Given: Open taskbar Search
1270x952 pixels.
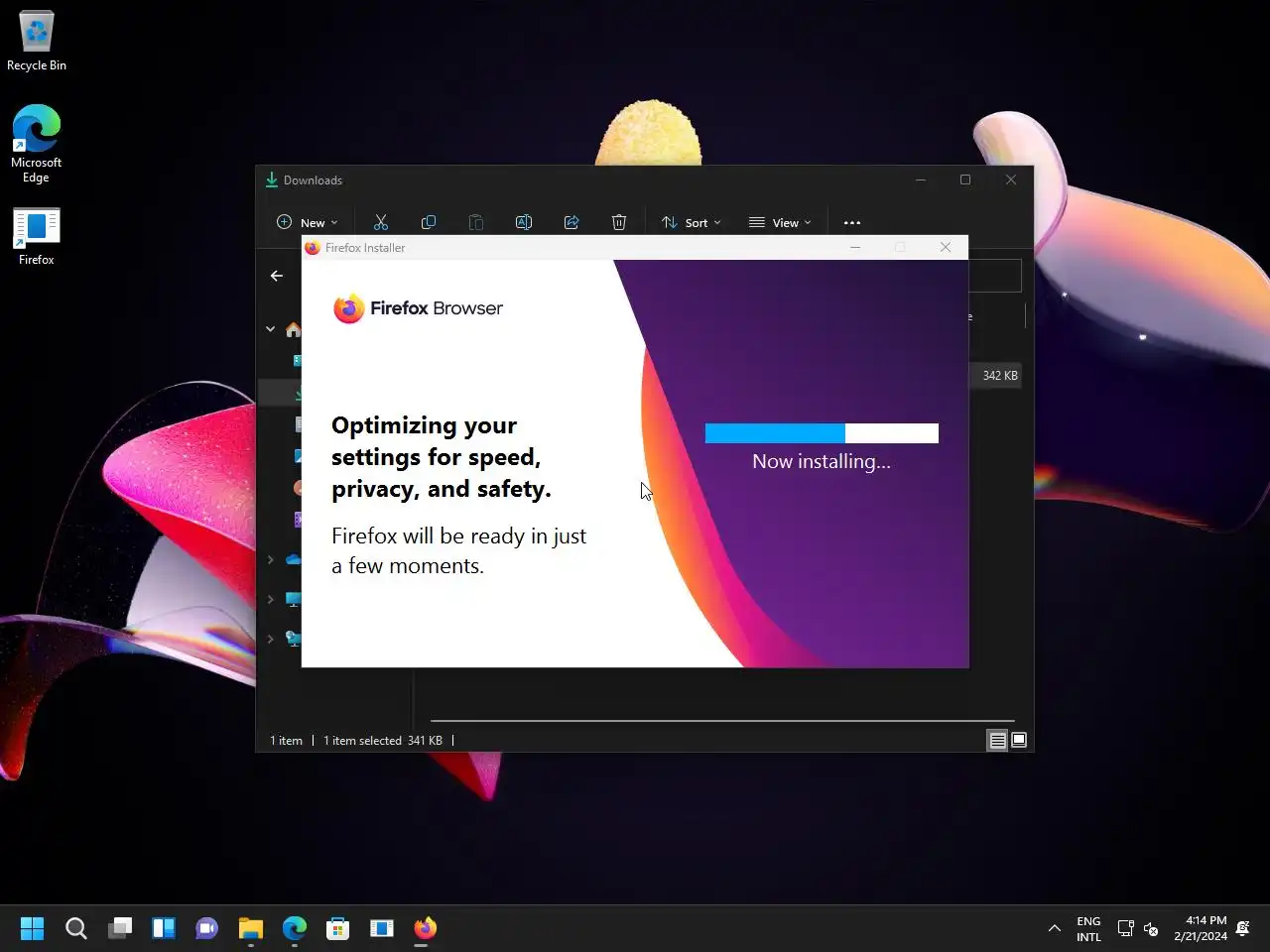Looking at the screenshot, I should click(x=76, y=928).
